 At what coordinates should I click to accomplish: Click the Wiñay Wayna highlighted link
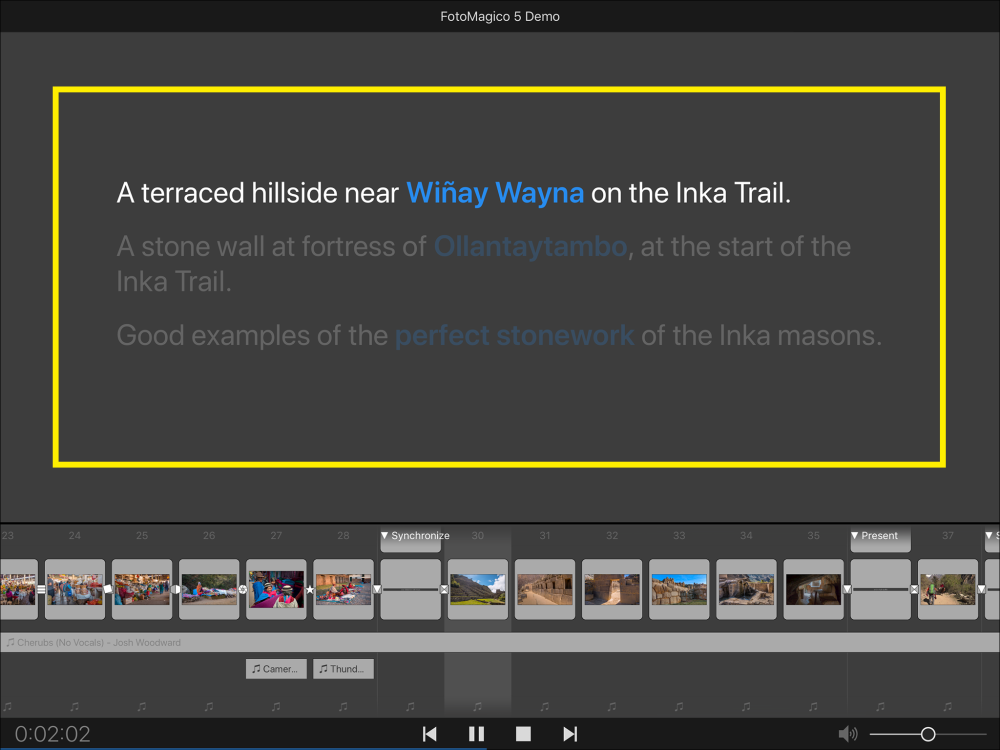point(495,193)
